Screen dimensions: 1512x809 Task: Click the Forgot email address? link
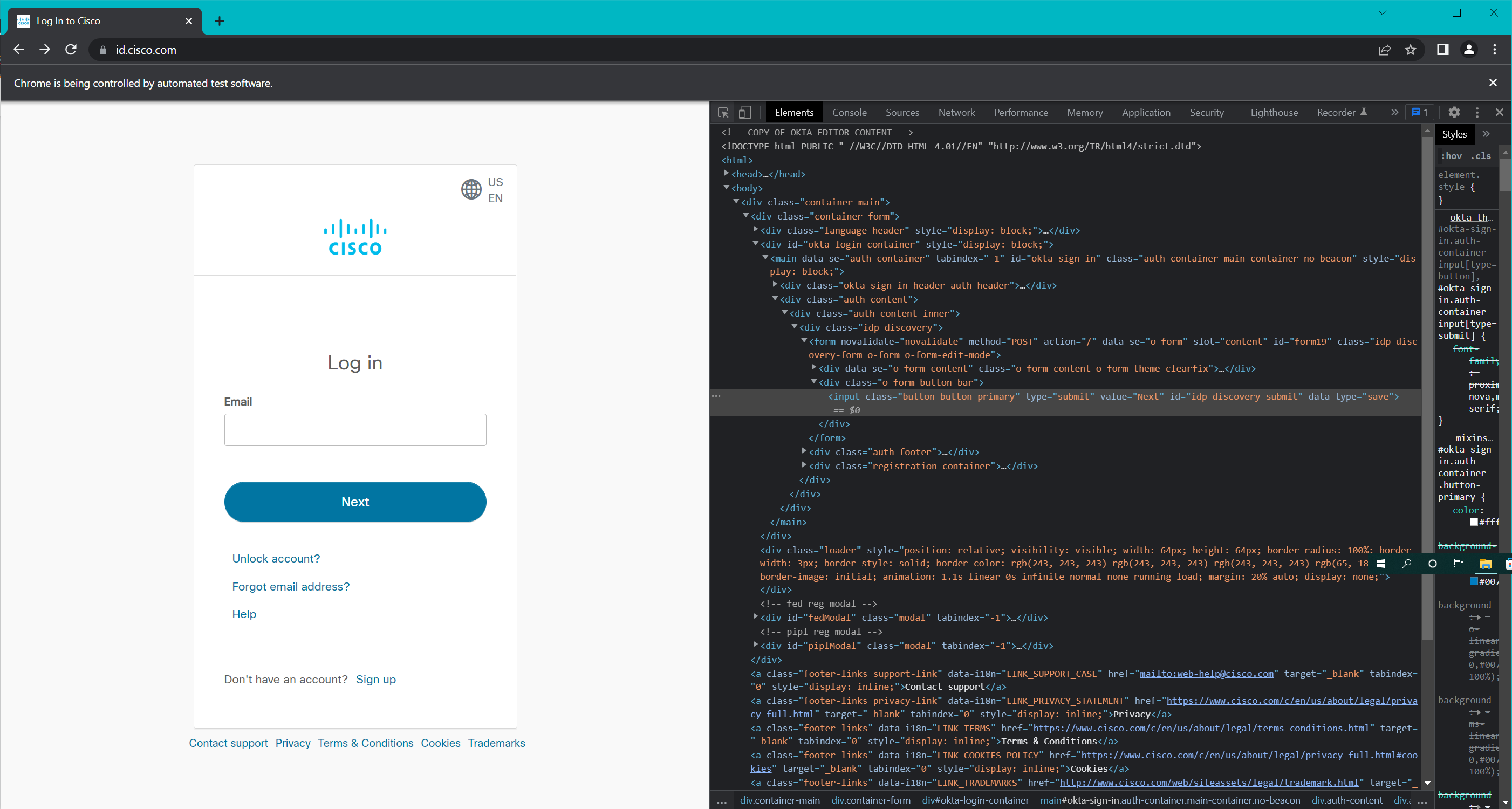pyautogui.click(x=291, y=587)
